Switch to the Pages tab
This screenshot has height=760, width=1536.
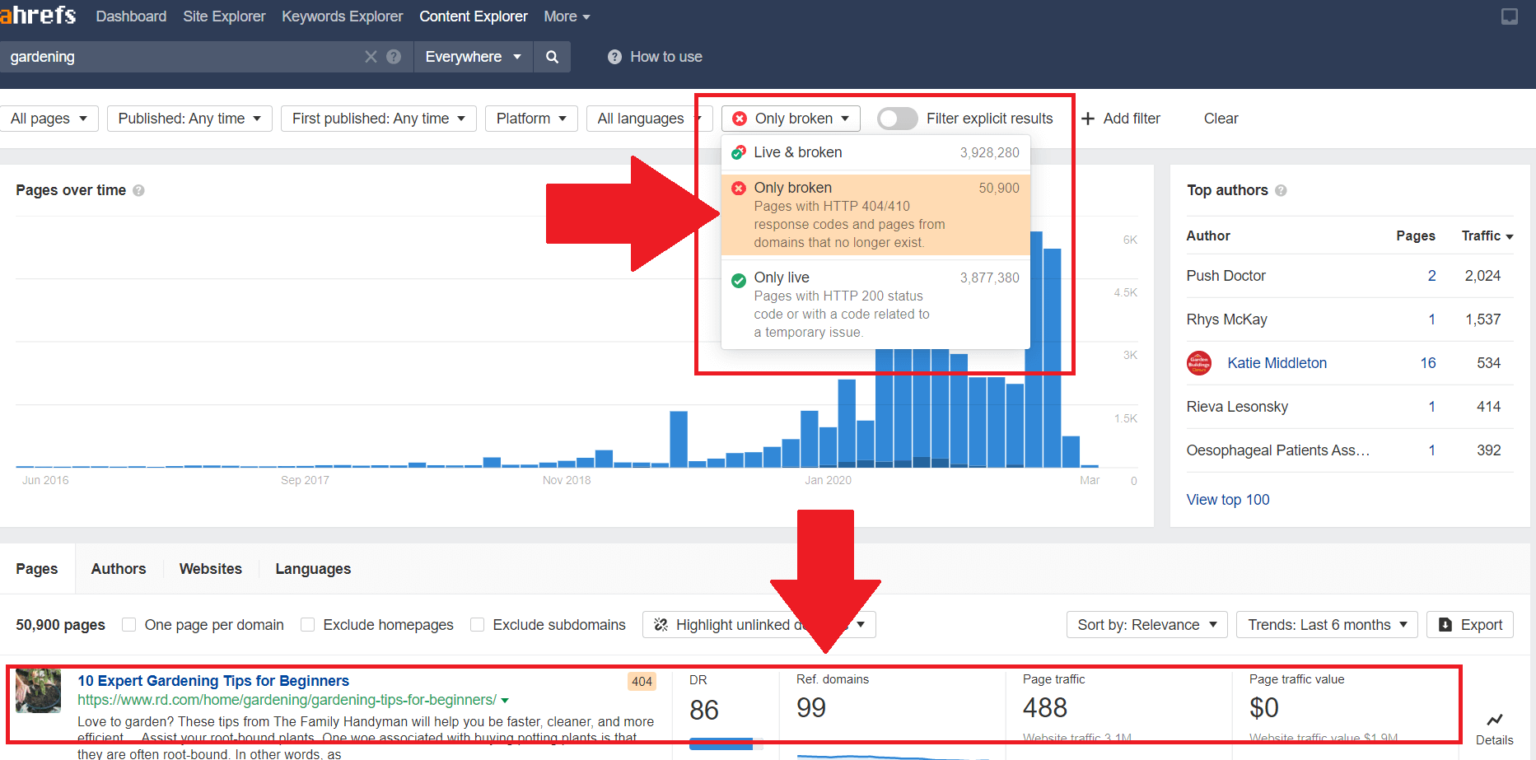point(37,569)
